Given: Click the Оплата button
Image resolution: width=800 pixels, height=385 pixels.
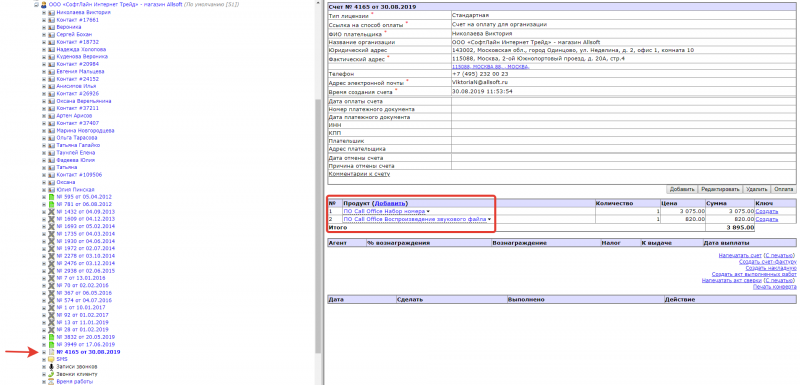Looking at the screenshot, I should click(784, 189).
